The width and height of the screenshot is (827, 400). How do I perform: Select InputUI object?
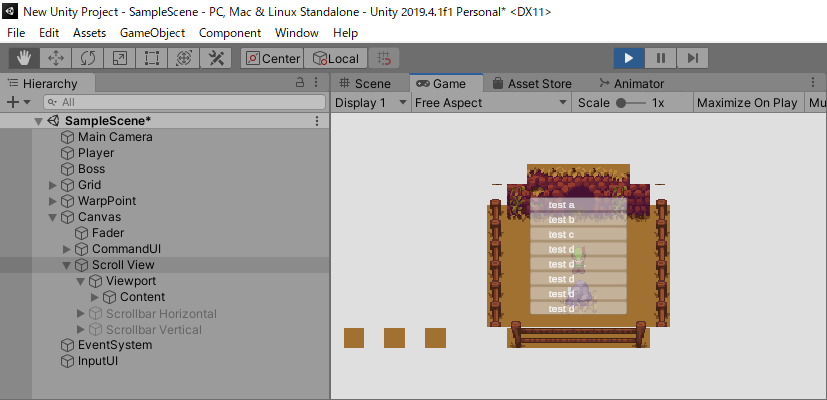coord(98,361)
